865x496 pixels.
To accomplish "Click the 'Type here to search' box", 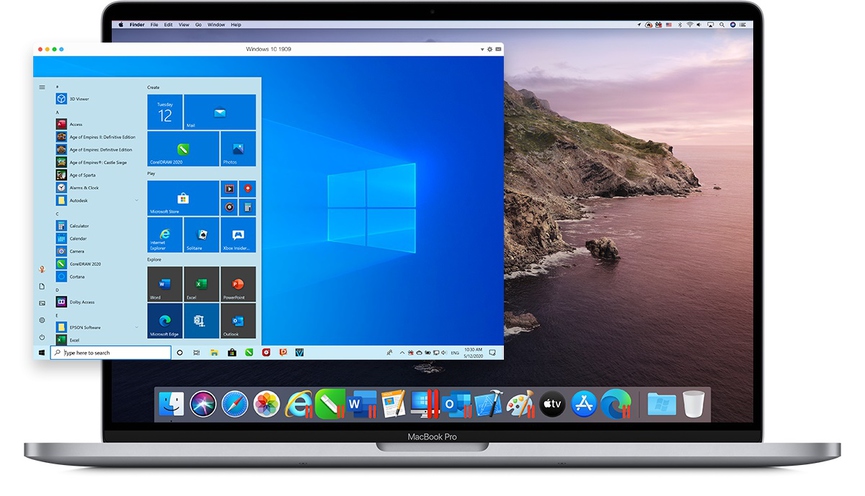I will 110,353.
